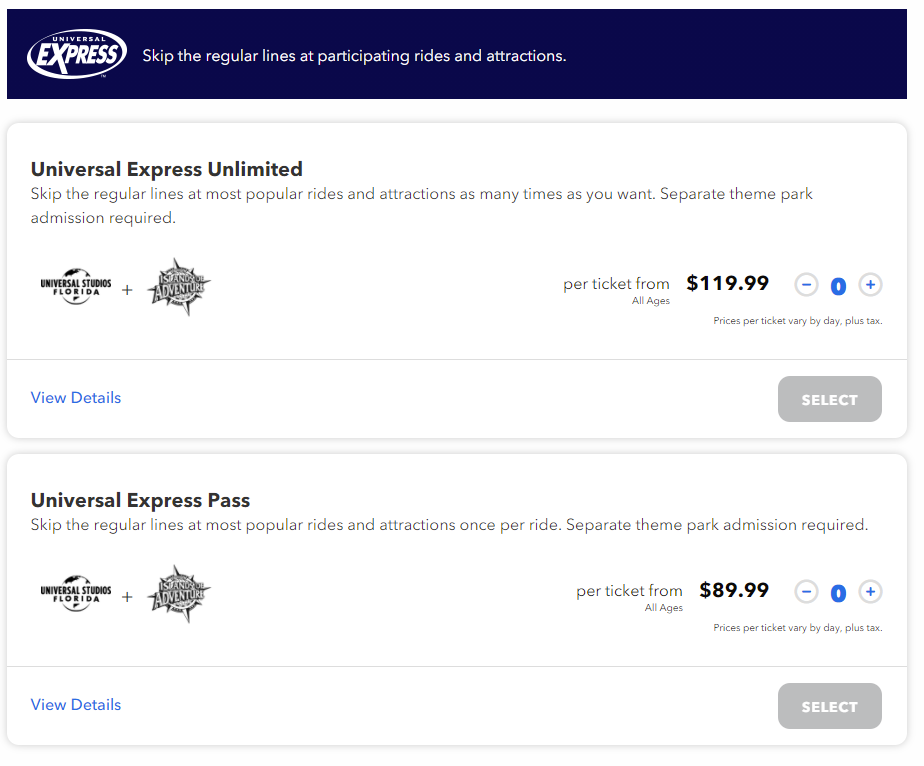
Task: Open View Details for Universal Express Unlimited
Action: coord(76,398)
